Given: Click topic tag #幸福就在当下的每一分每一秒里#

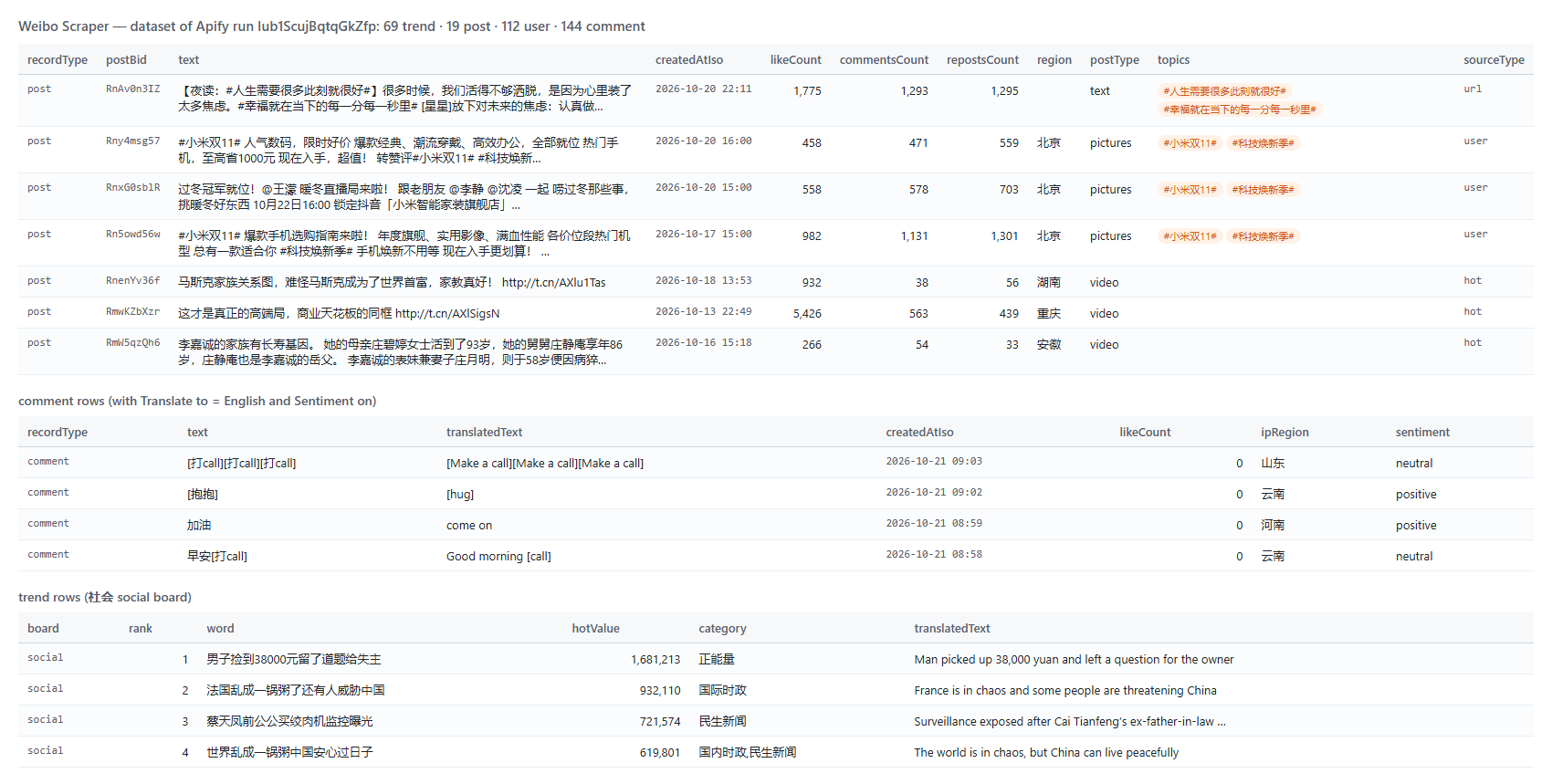Looking at the screenshot, I should click(x=1240, y=110).
